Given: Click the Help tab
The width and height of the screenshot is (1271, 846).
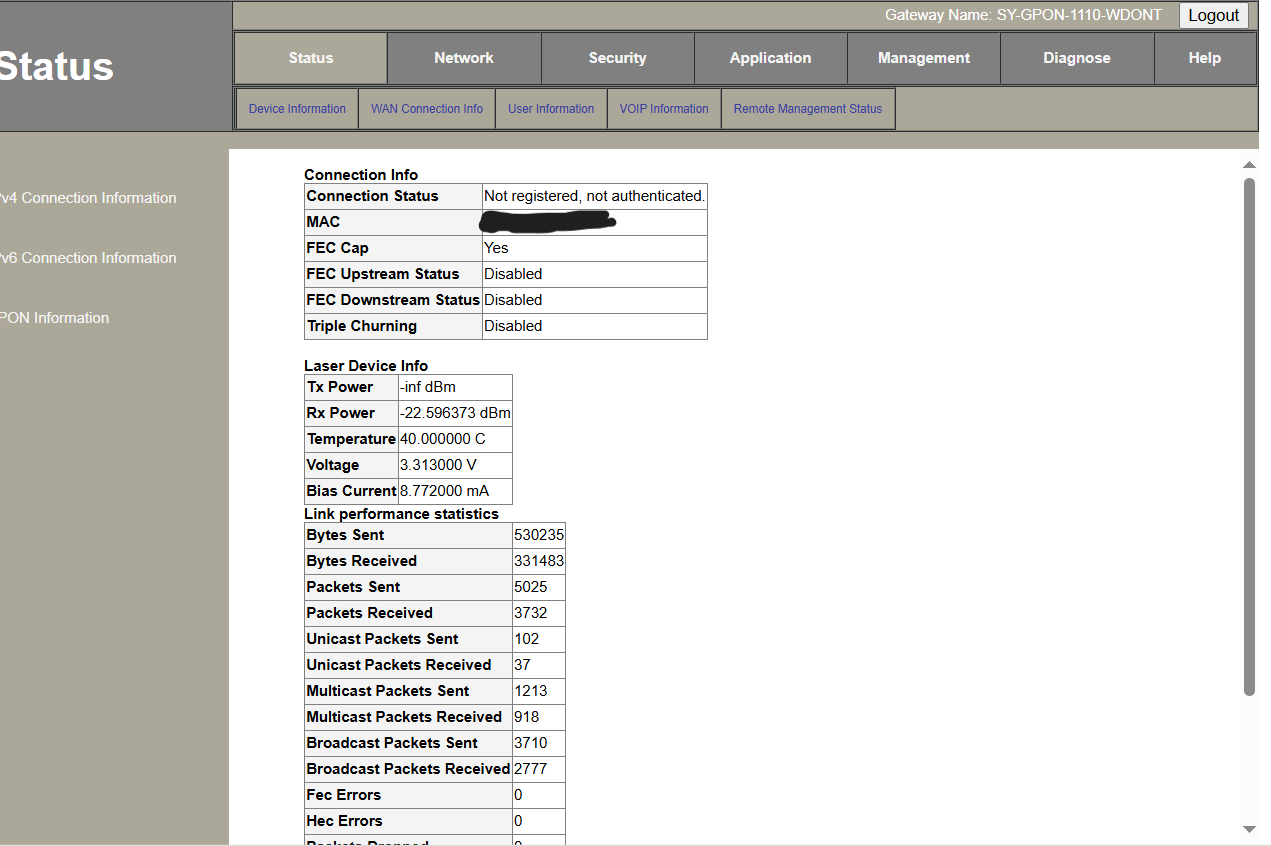Looking at the screenshot, I should [x=1204, y=58].
